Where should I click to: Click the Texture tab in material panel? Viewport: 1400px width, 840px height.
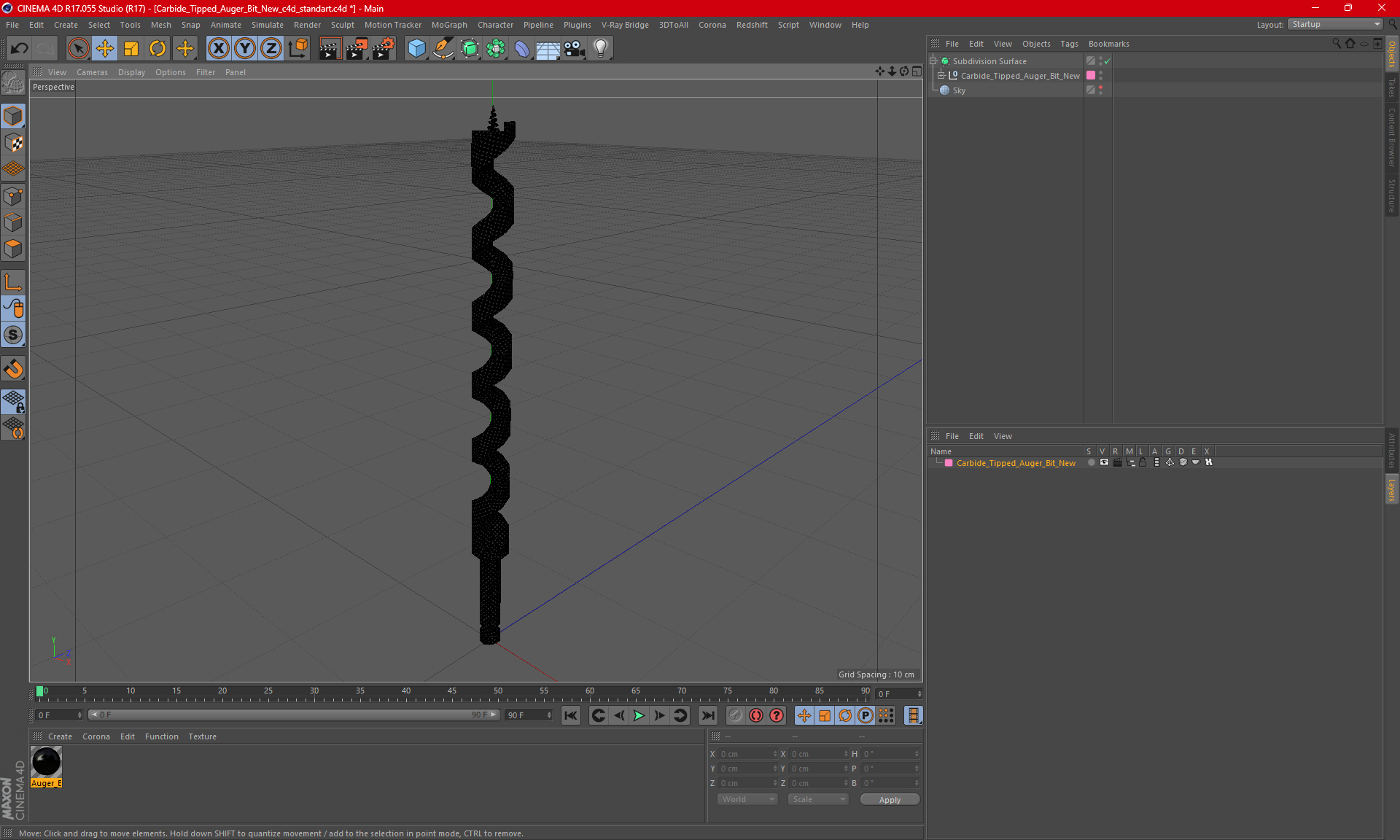click(201, 736)
